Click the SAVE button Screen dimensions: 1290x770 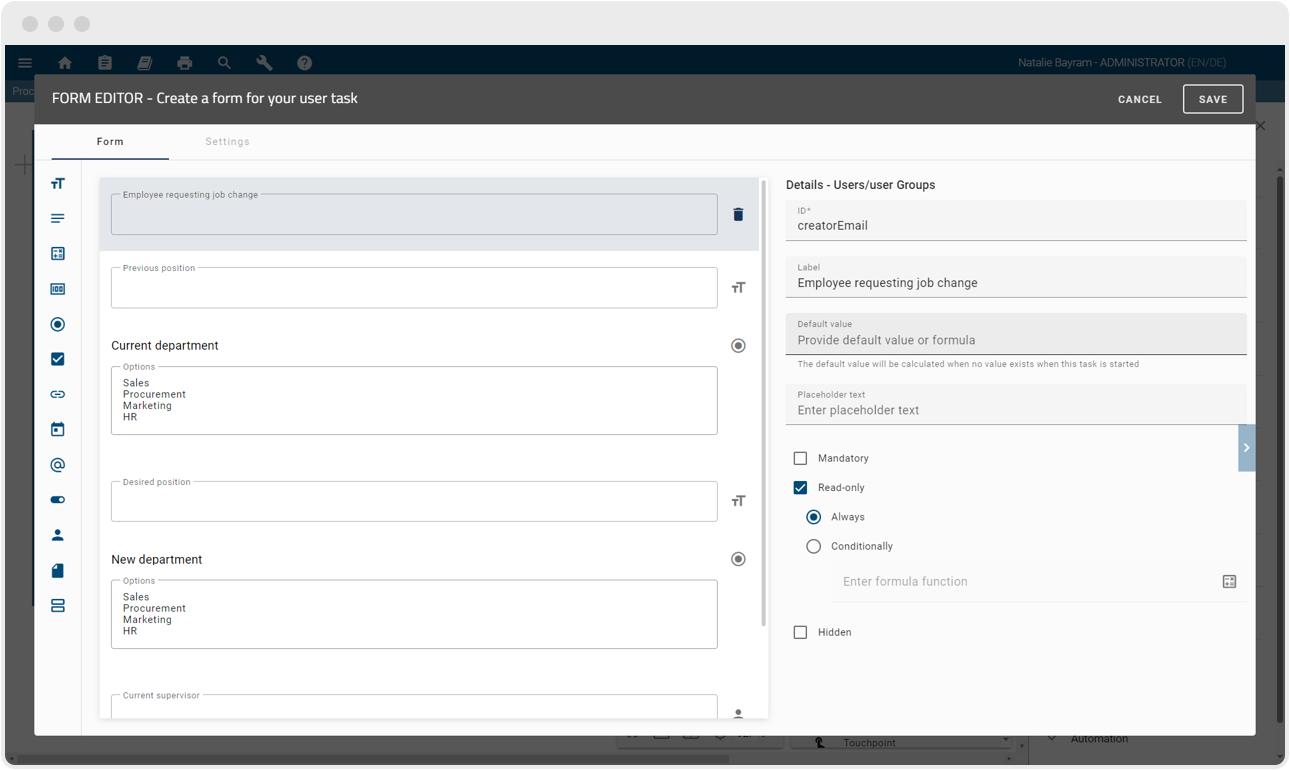click(1213, 100)
